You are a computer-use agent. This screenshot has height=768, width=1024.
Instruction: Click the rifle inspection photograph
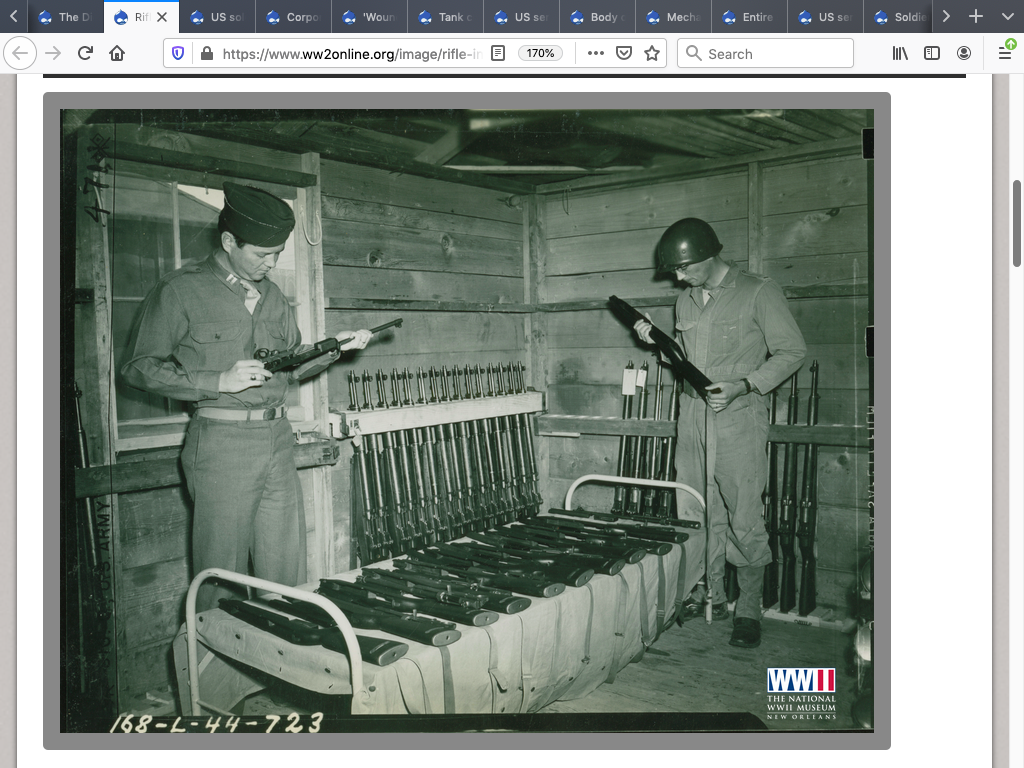tap(467, 420)
